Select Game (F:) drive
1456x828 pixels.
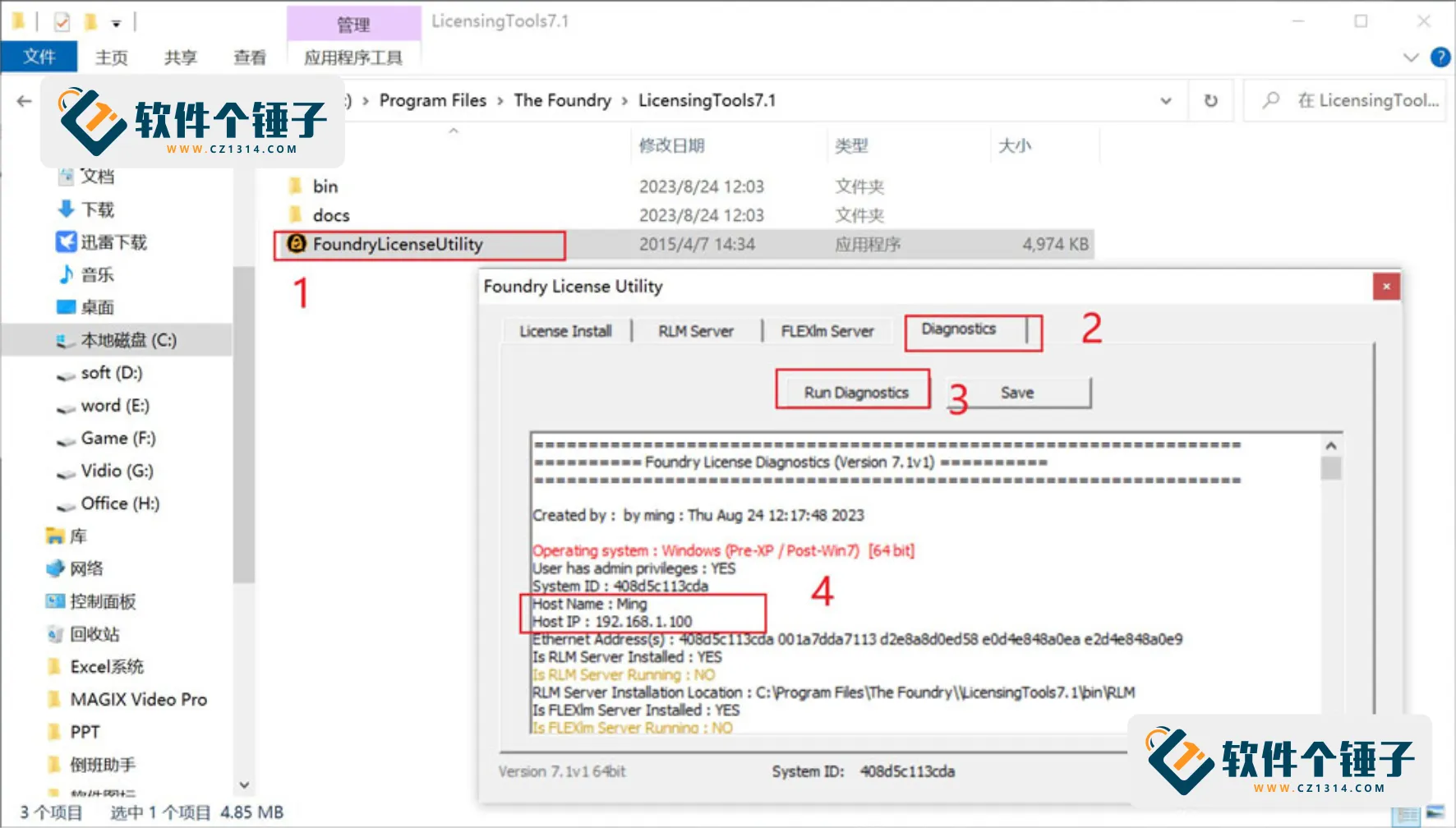[117, 438]
